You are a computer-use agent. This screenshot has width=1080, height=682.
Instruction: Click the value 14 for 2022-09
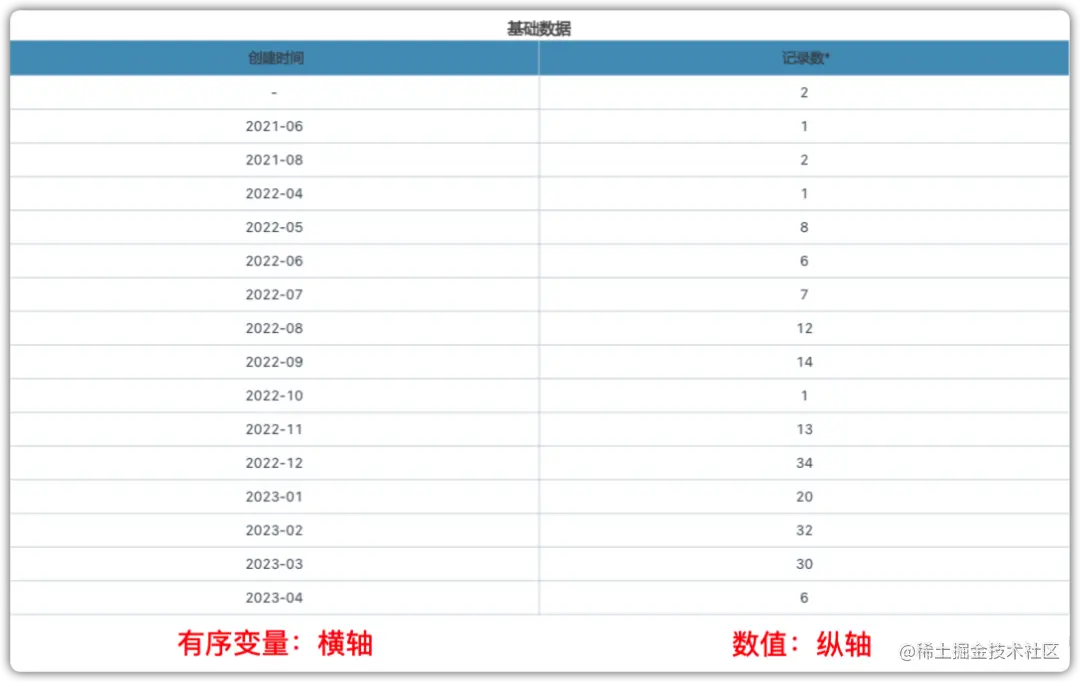point(804,362)
